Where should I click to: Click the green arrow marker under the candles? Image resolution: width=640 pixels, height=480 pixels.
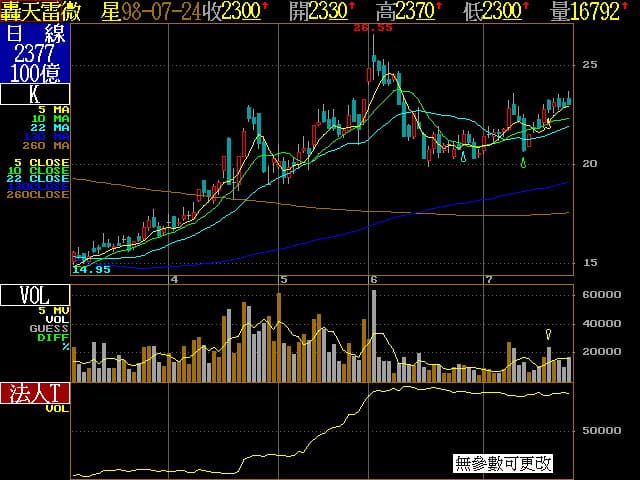click(x=524, y=162)
